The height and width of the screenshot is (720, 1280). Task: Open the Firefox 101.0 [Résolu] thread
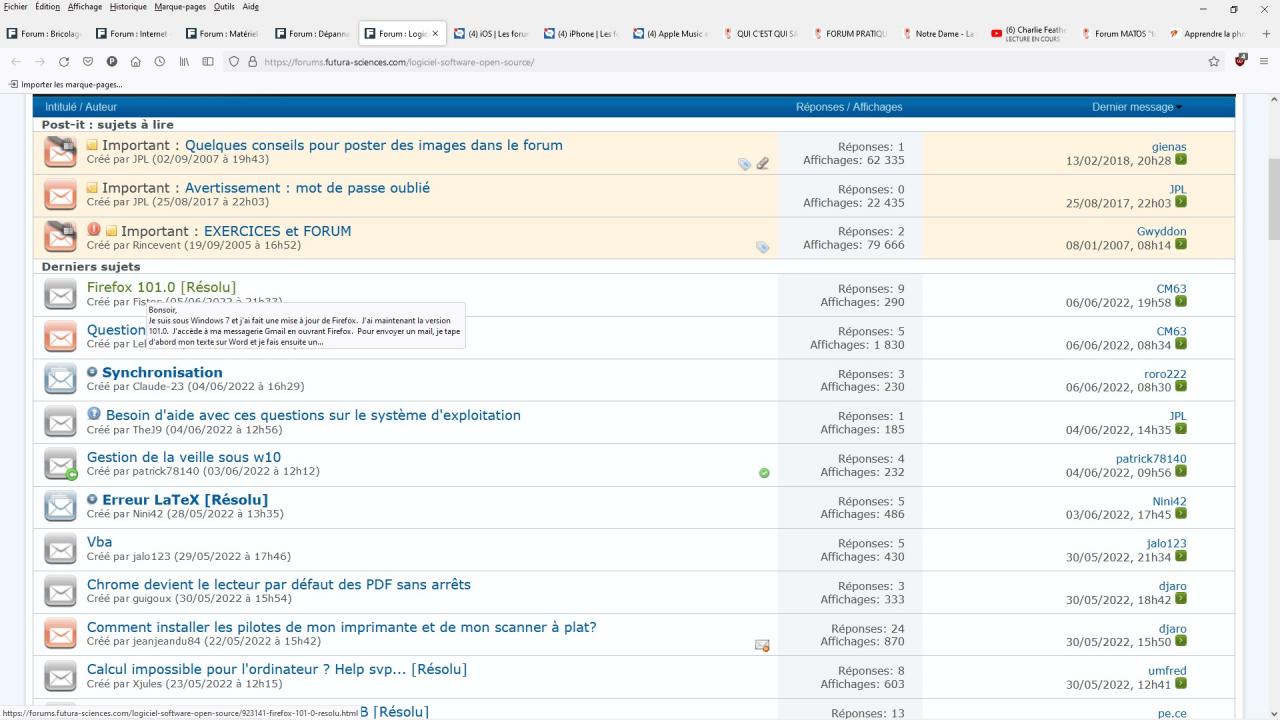click(x=161, y=288)
